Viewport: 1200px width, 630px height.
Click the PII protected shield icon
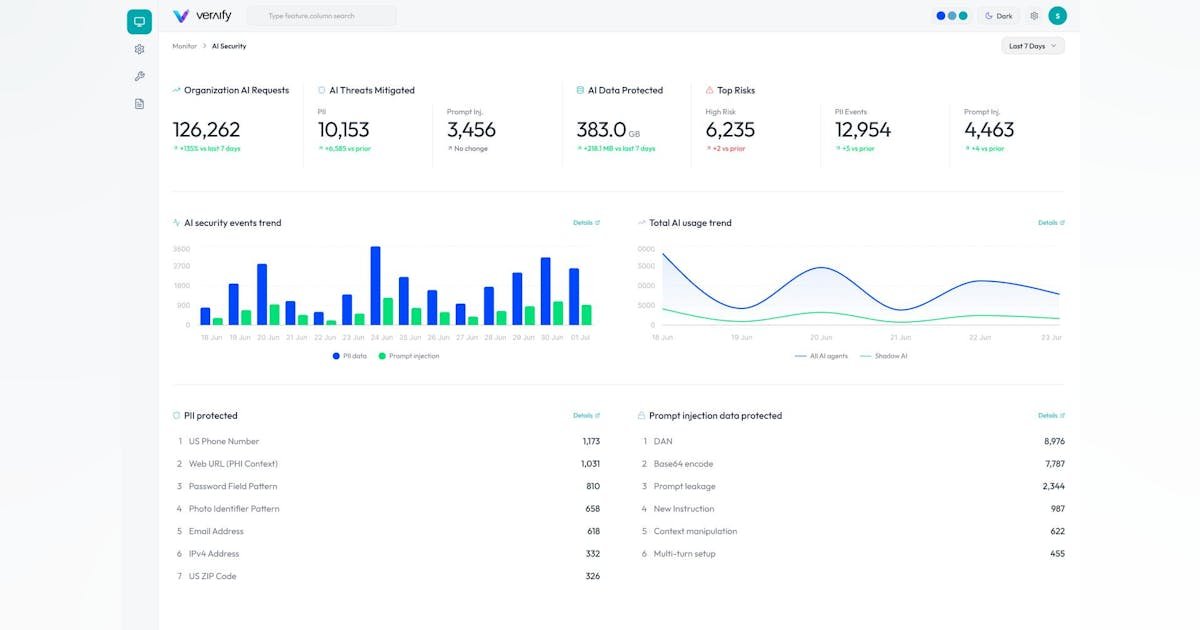click(x=176, y=415)
